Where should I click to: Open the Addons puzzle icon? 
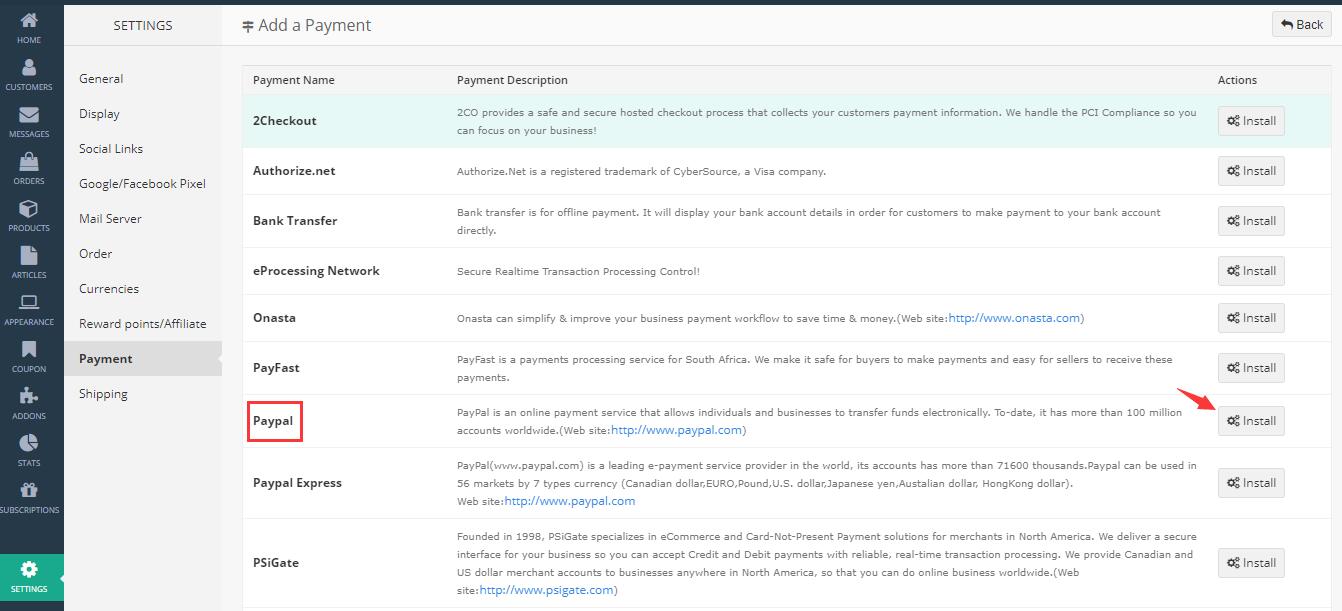pos(29,398)
